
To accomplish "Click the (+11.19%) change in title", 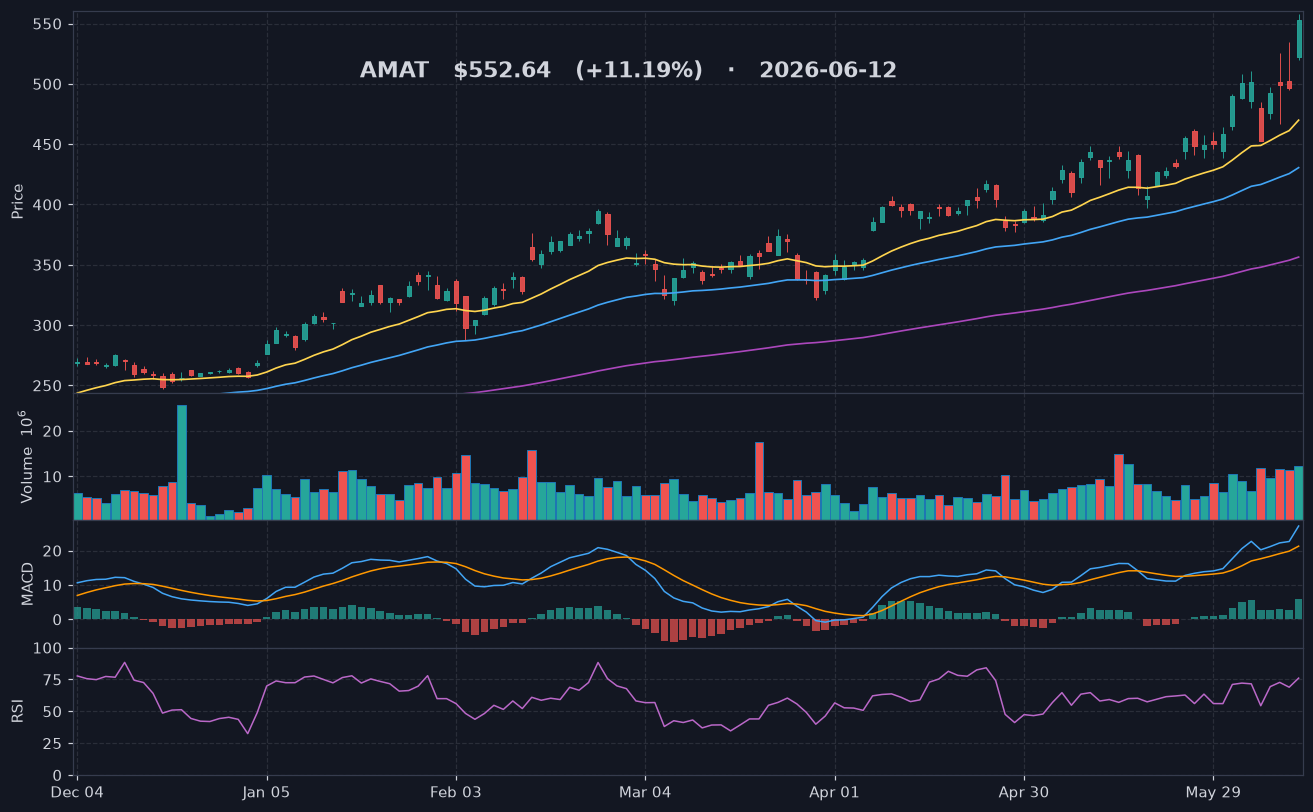I will (639, 71).
